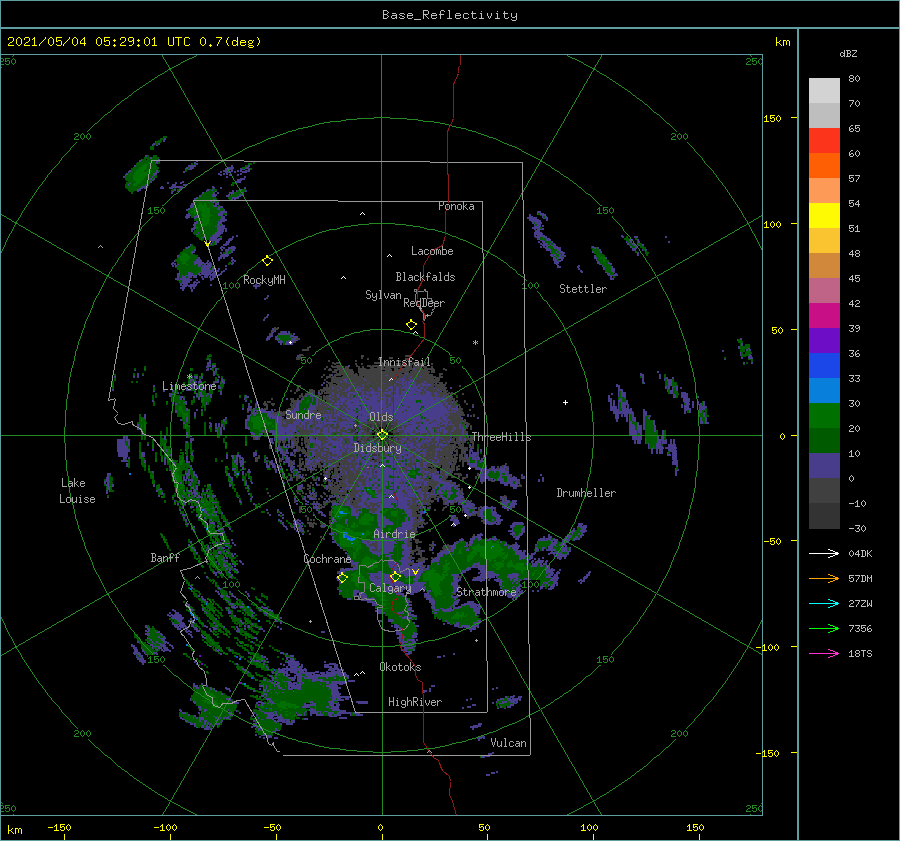Click the Vulcan city label
Screen dimensions: 900x841
coord(509,743)
